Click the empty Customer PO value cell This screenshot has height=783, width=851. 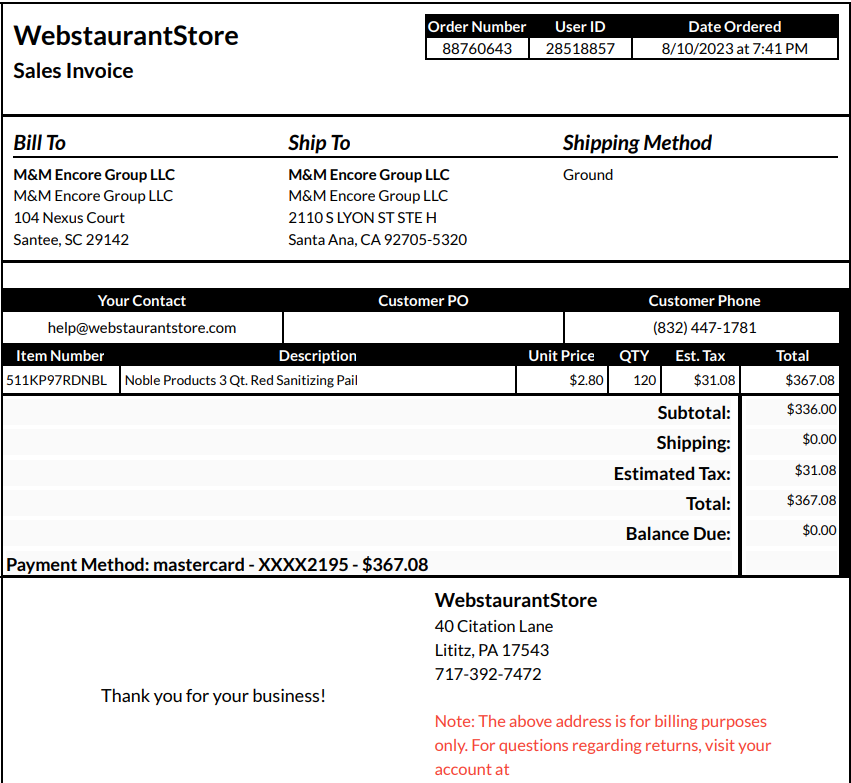click(x=423, y=328)
